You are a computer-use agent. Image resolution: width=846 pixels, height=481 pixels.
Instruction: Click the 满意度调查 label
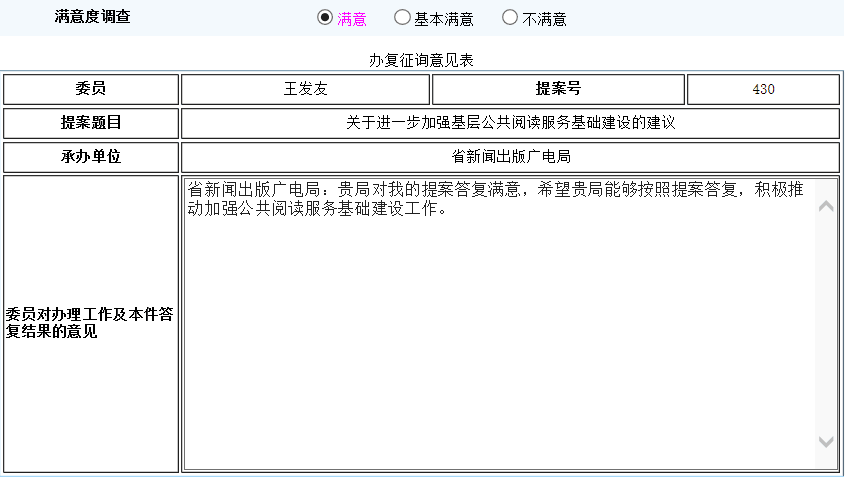(92, 17)
